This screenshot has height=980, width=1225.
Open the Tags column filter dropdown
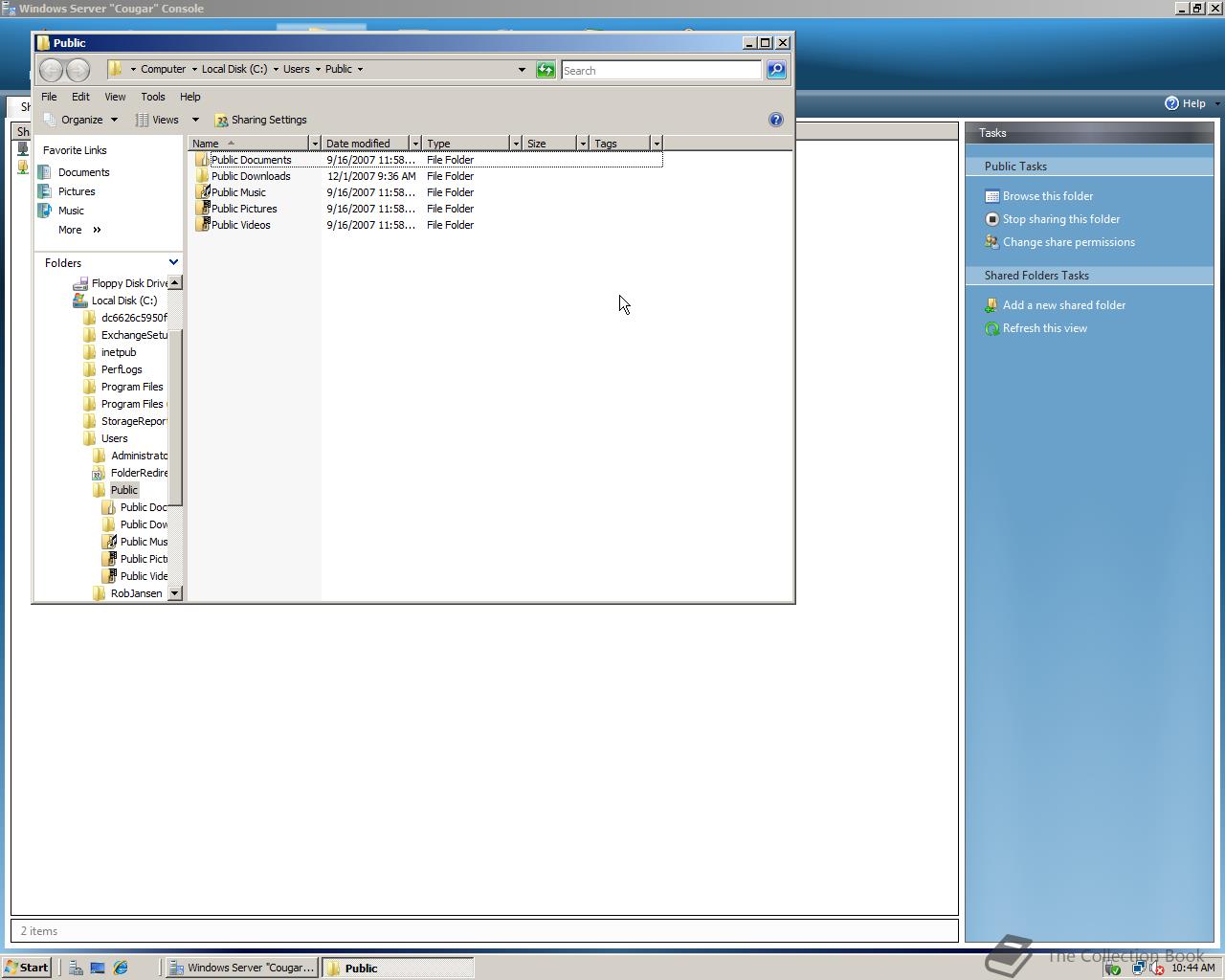[x=657, y=144]
